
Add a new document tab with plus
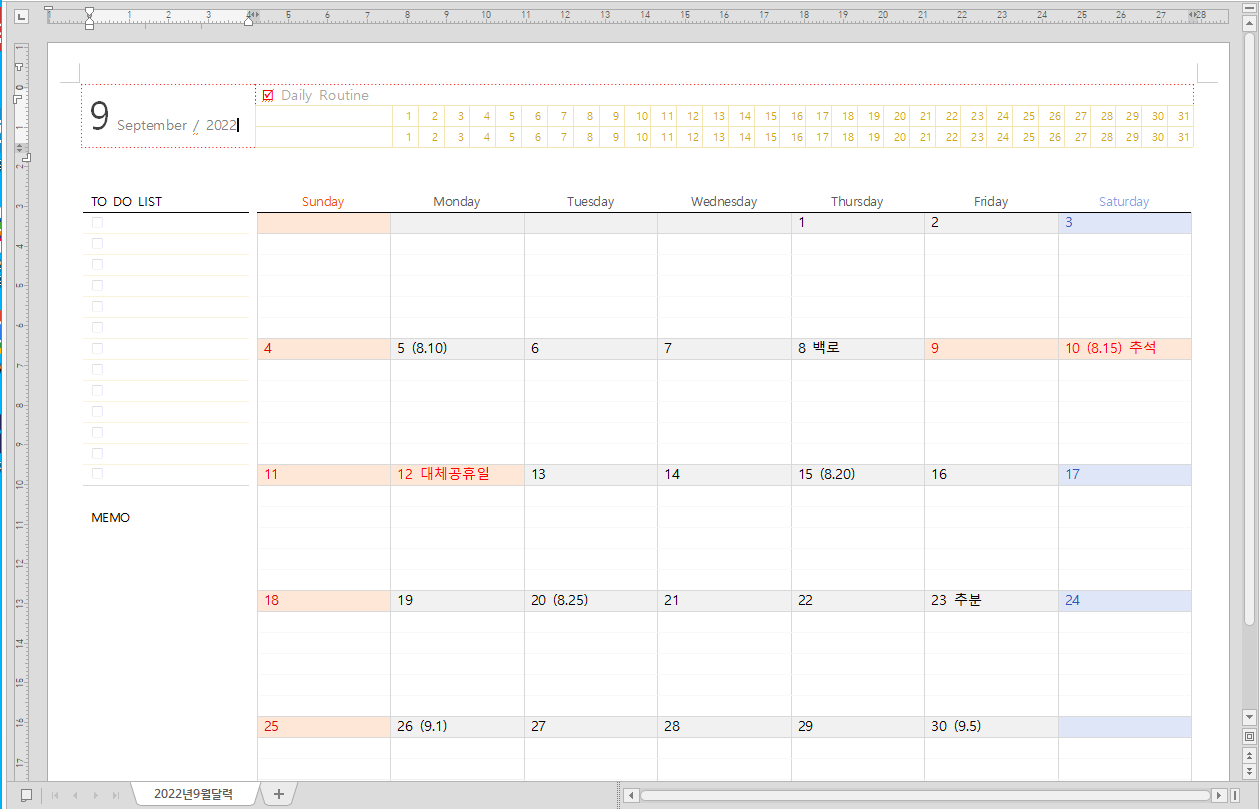279,794
